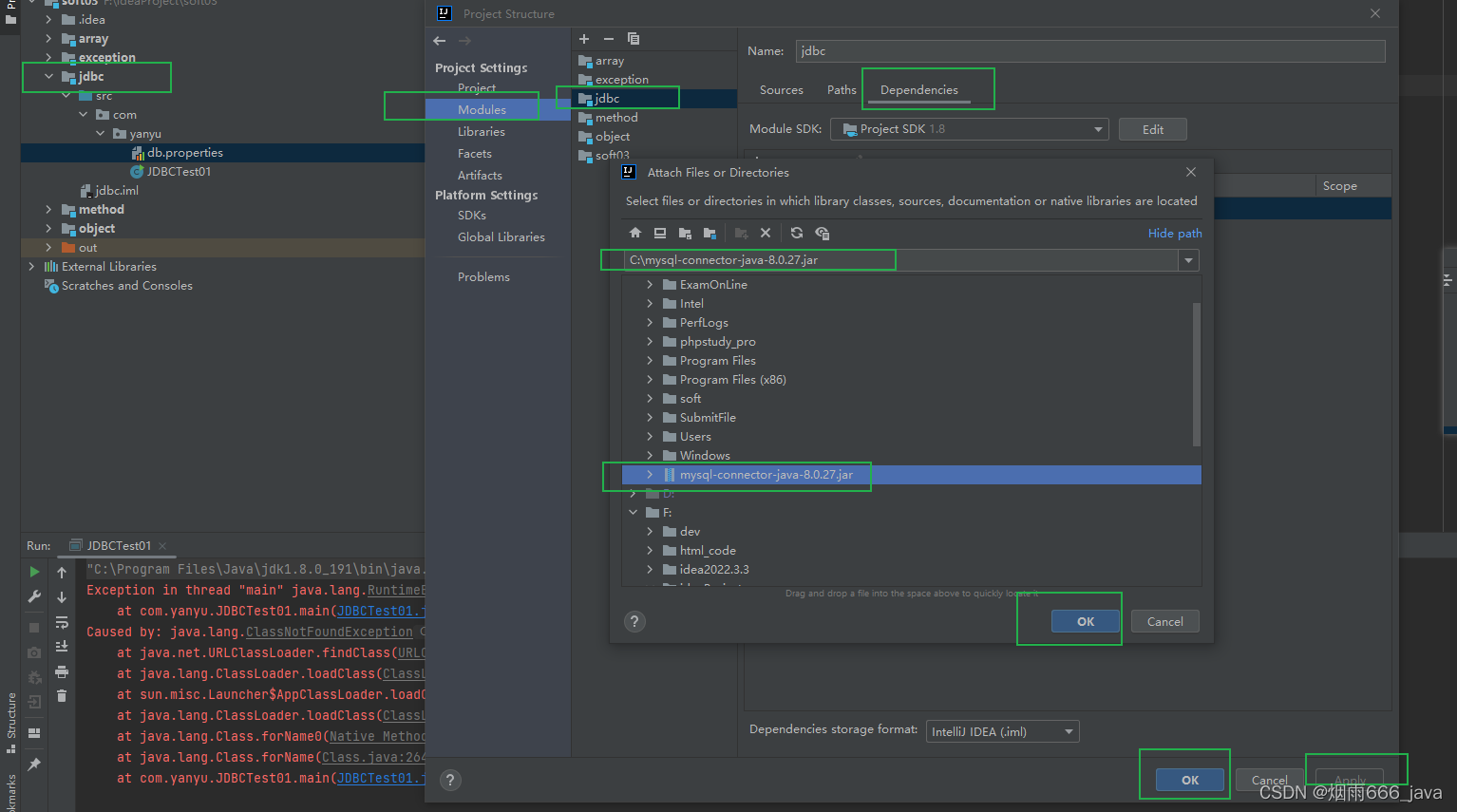
Task: Click OK in Attach Files dialog
Action: (1085, 621)
